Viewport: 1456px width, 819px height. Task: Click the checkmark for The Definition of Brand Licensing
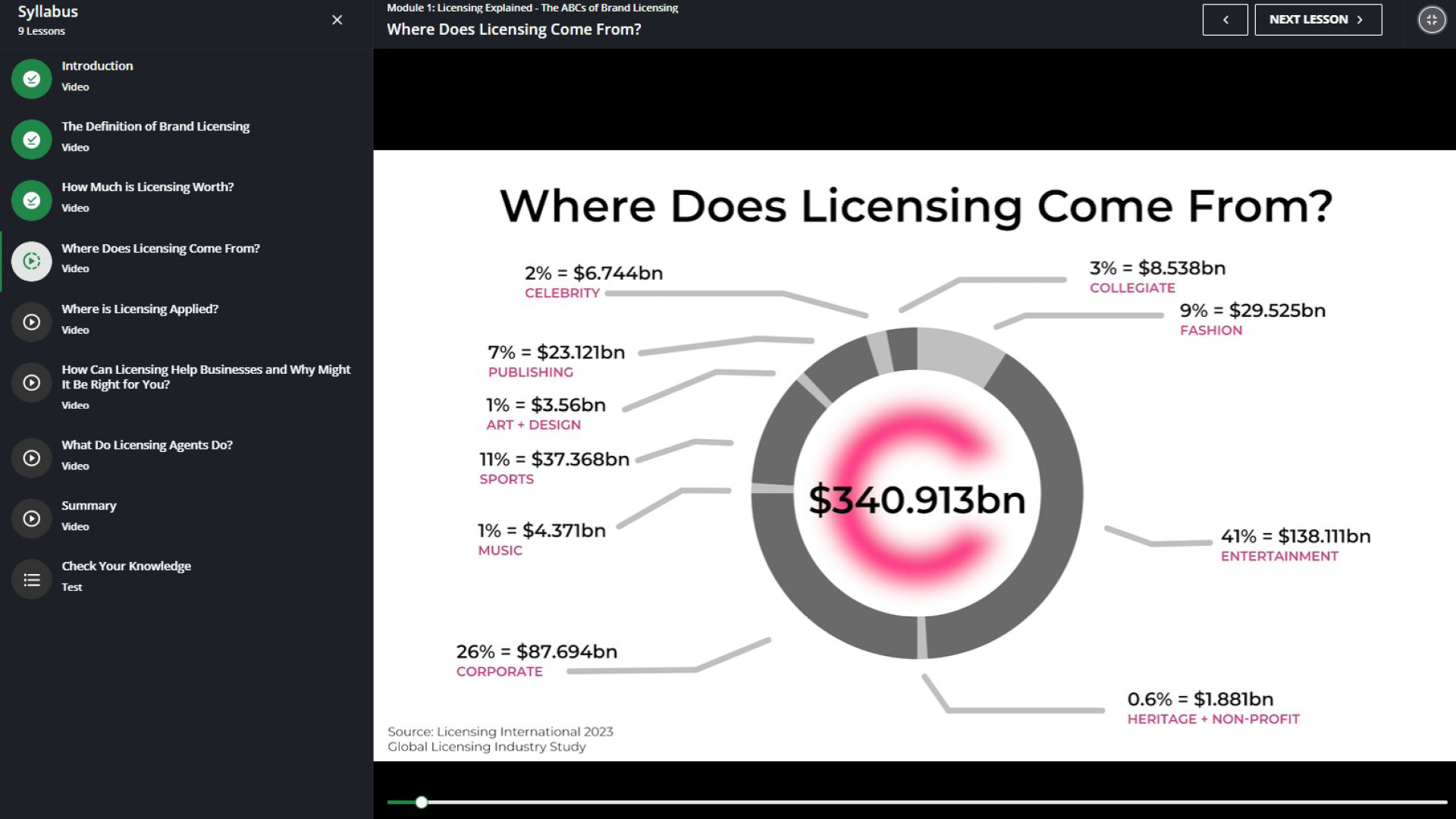(31, 139)
